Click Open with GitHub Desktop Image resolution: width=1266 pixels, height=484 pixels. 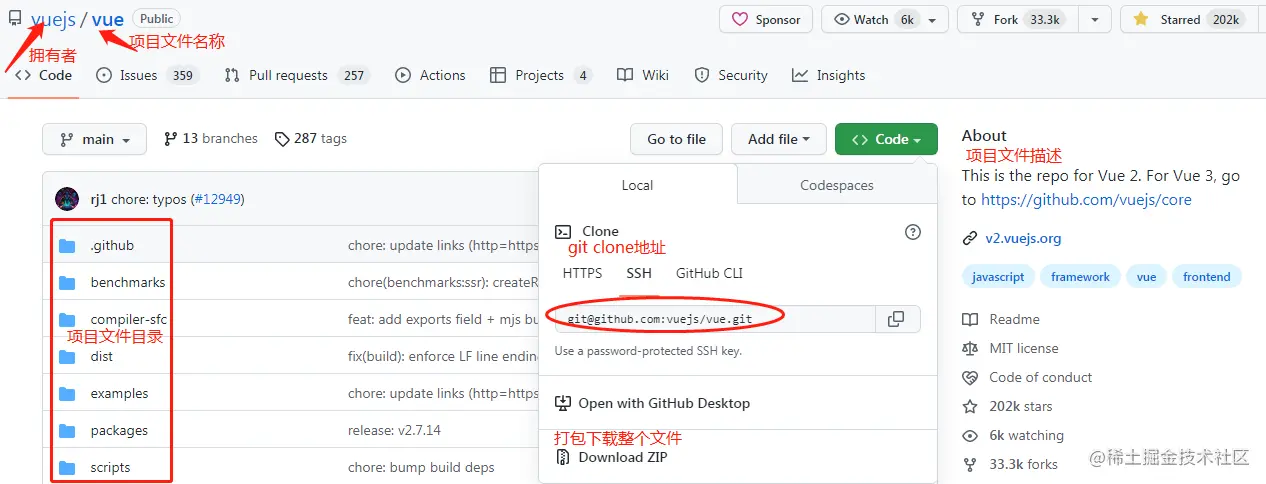coord(652,403)
